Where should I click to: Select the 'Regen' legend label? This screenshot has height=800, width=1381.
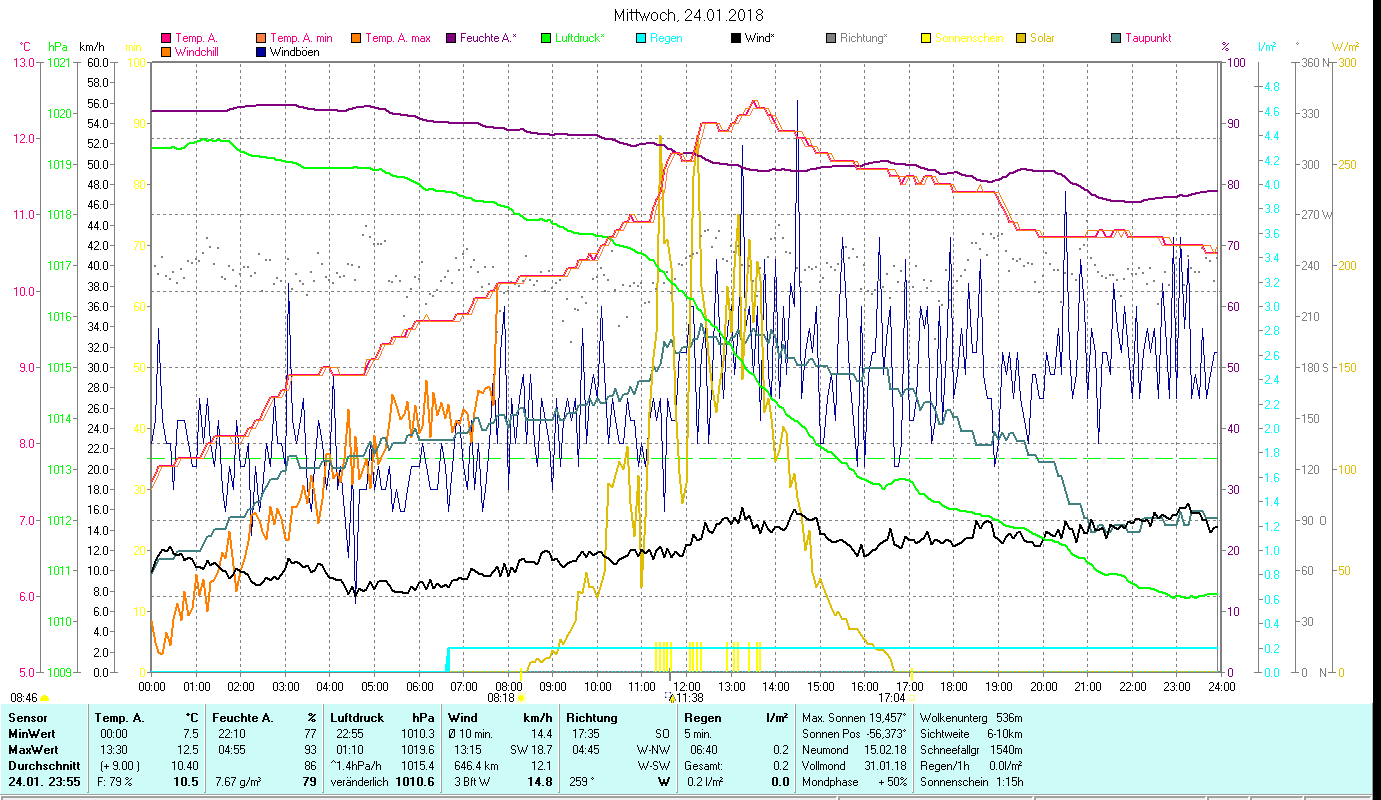666,39
